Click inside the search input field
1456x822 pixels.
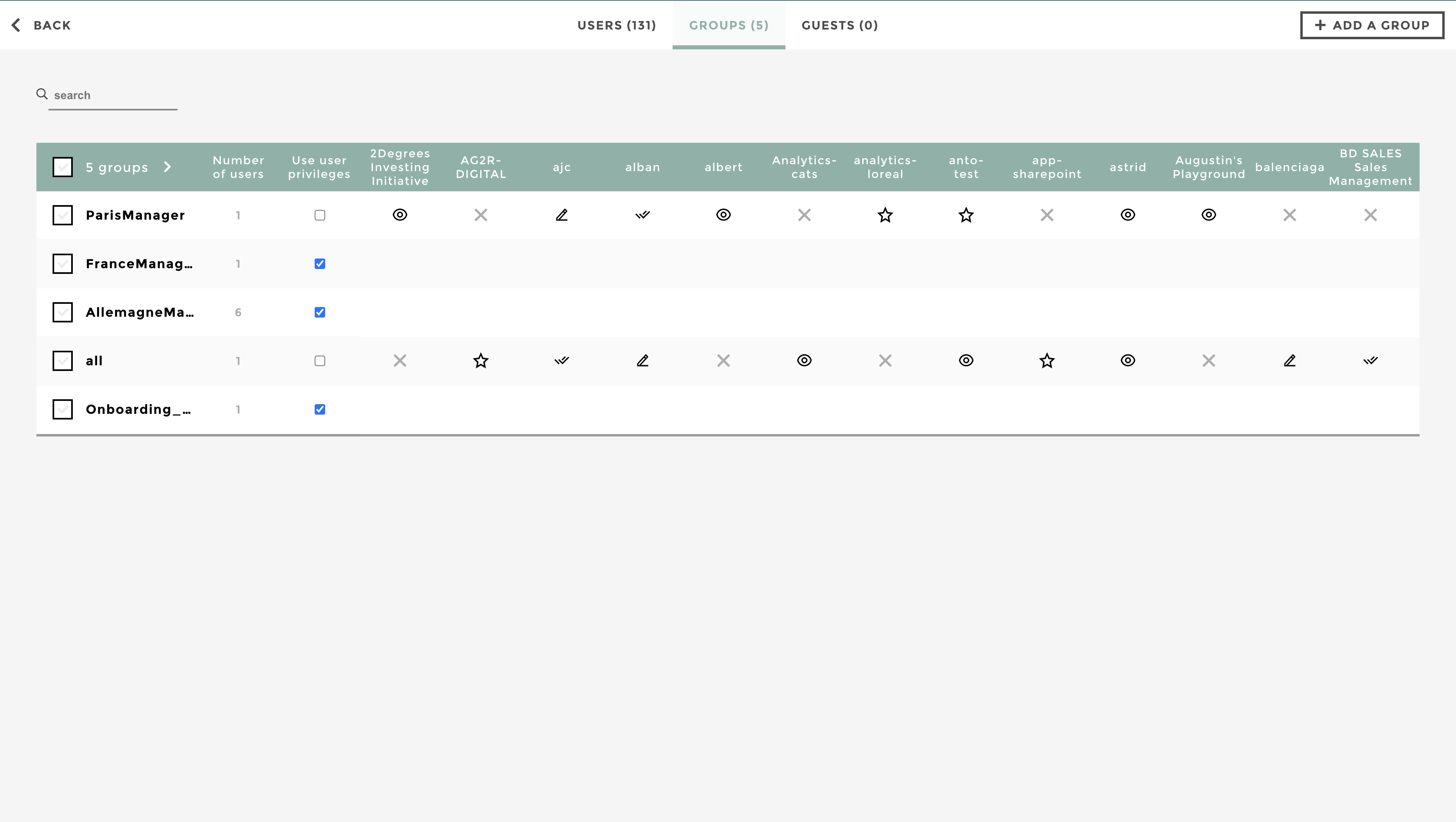point(113,95)
